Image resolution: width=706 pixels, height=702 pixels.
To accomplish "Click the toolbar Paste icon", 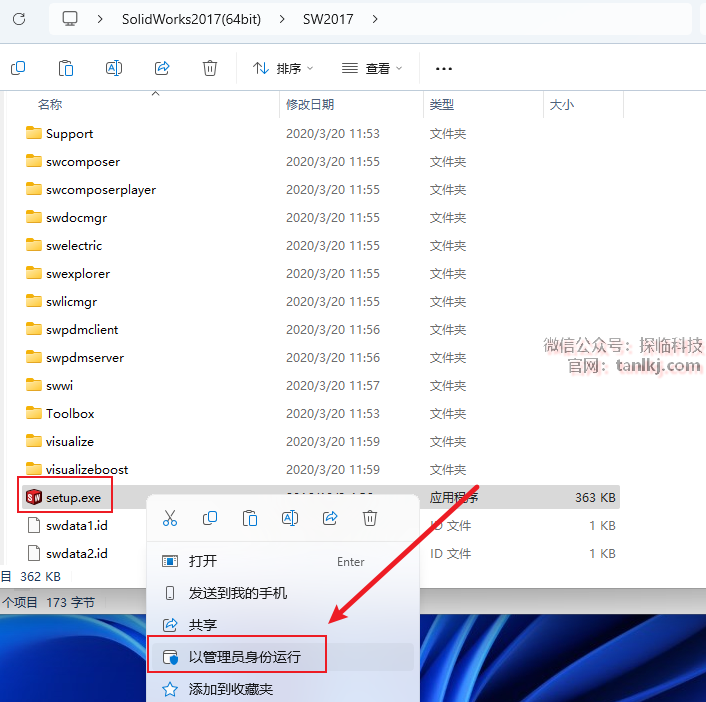I will tap(66, 68).
